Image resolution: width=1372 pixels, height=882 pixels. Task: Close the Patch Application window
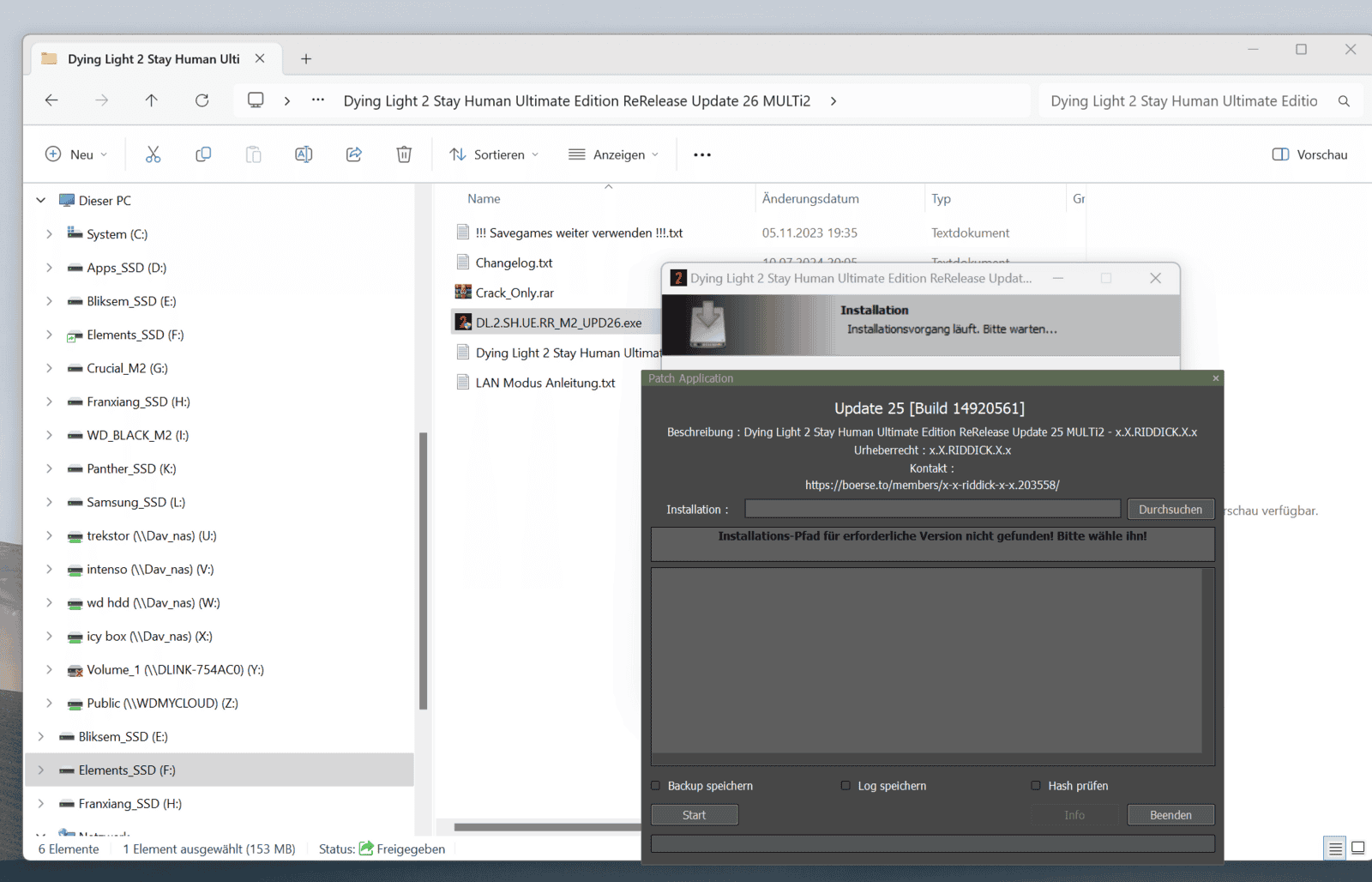pyautogui.click(x=1215, y=378)
